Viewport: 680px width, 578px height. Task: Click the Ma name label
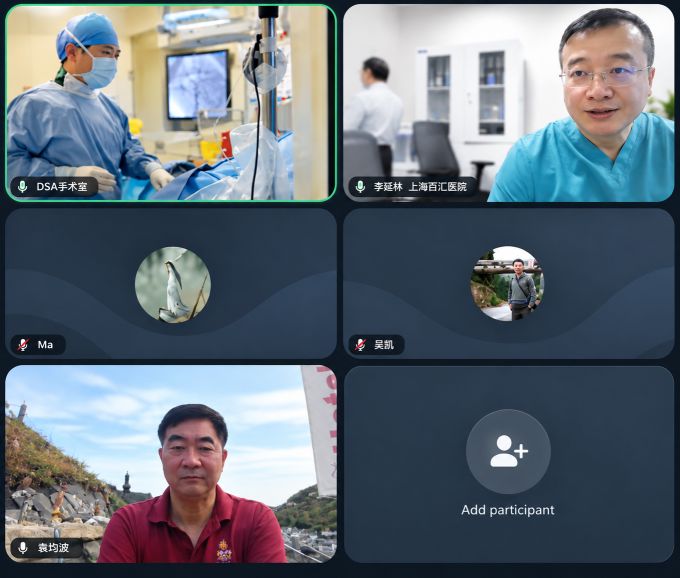45,345
